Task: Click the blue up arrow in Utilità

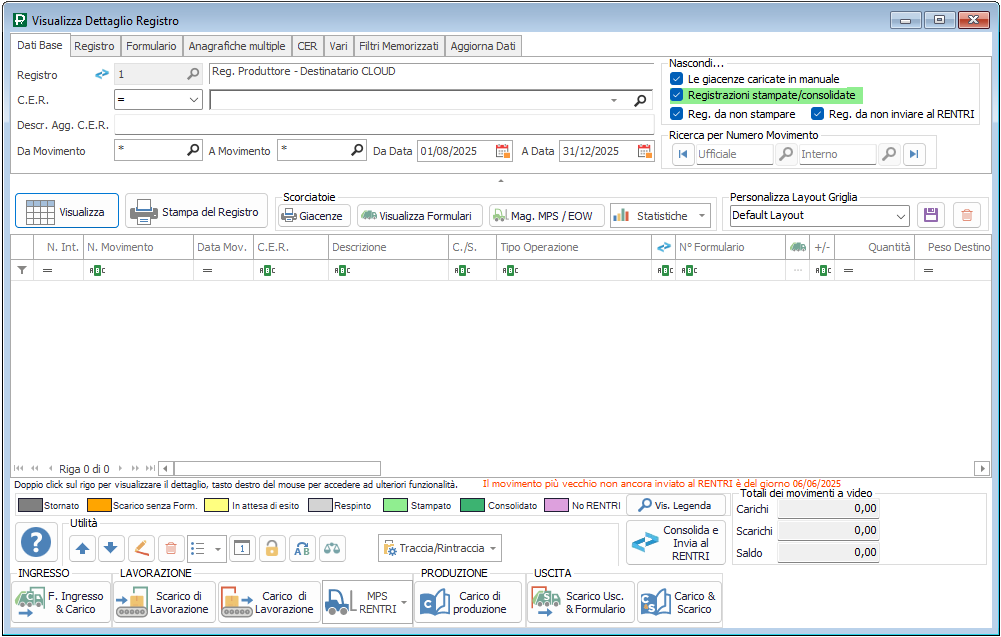Action: point(82,548)
